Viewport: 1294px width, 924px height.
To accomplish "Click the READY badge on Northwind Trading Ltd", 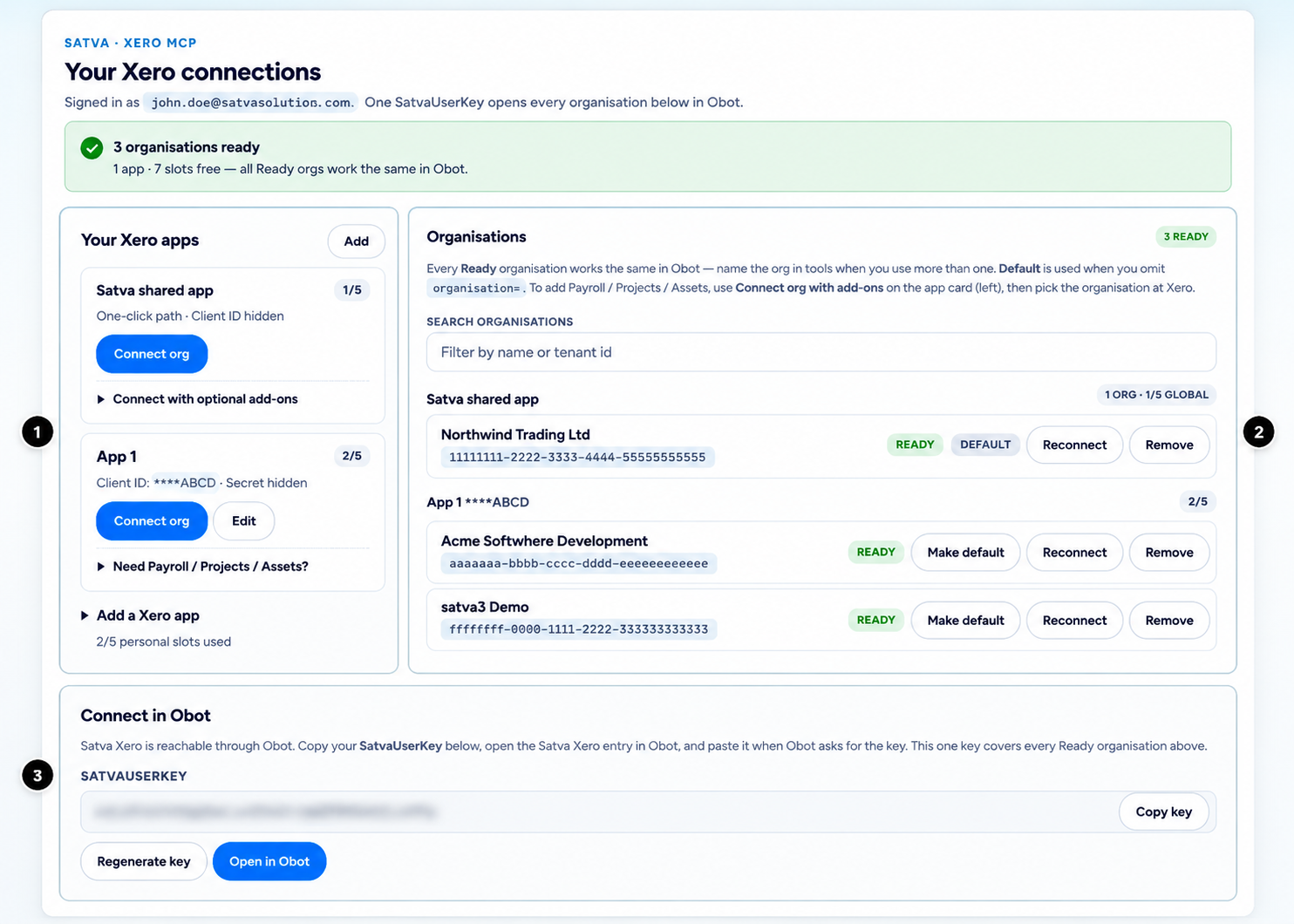I will pos(915,445).
